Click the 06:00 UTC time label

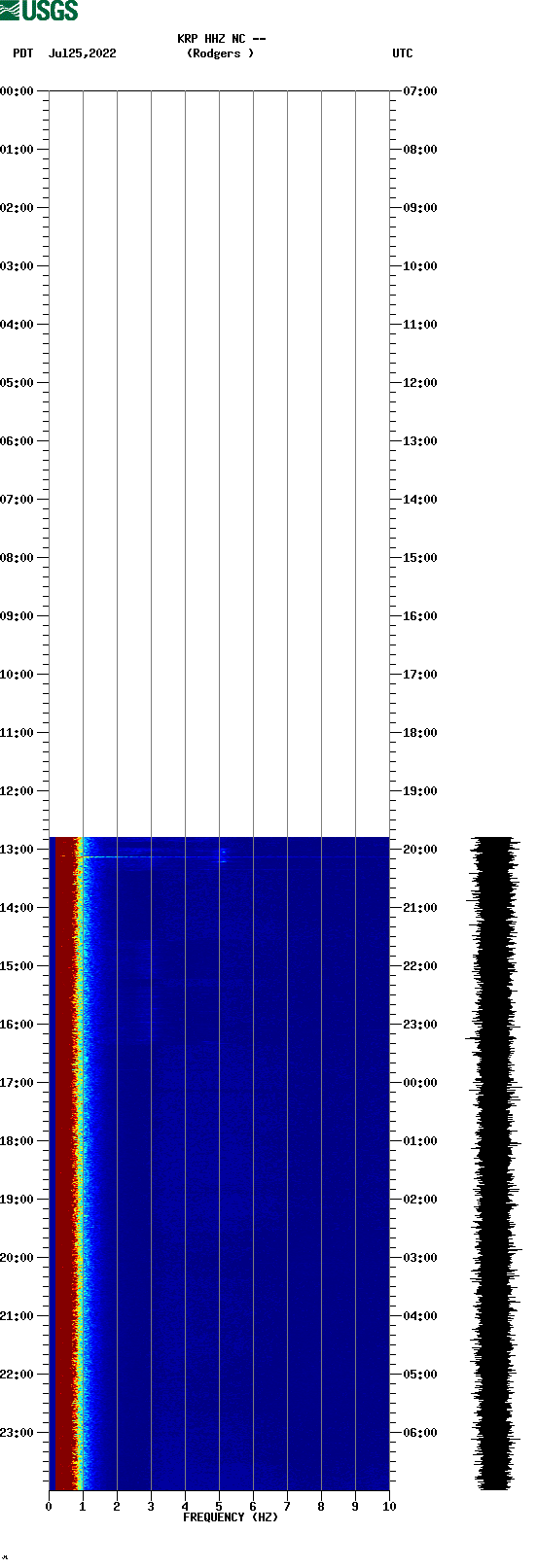point(420,1433)
